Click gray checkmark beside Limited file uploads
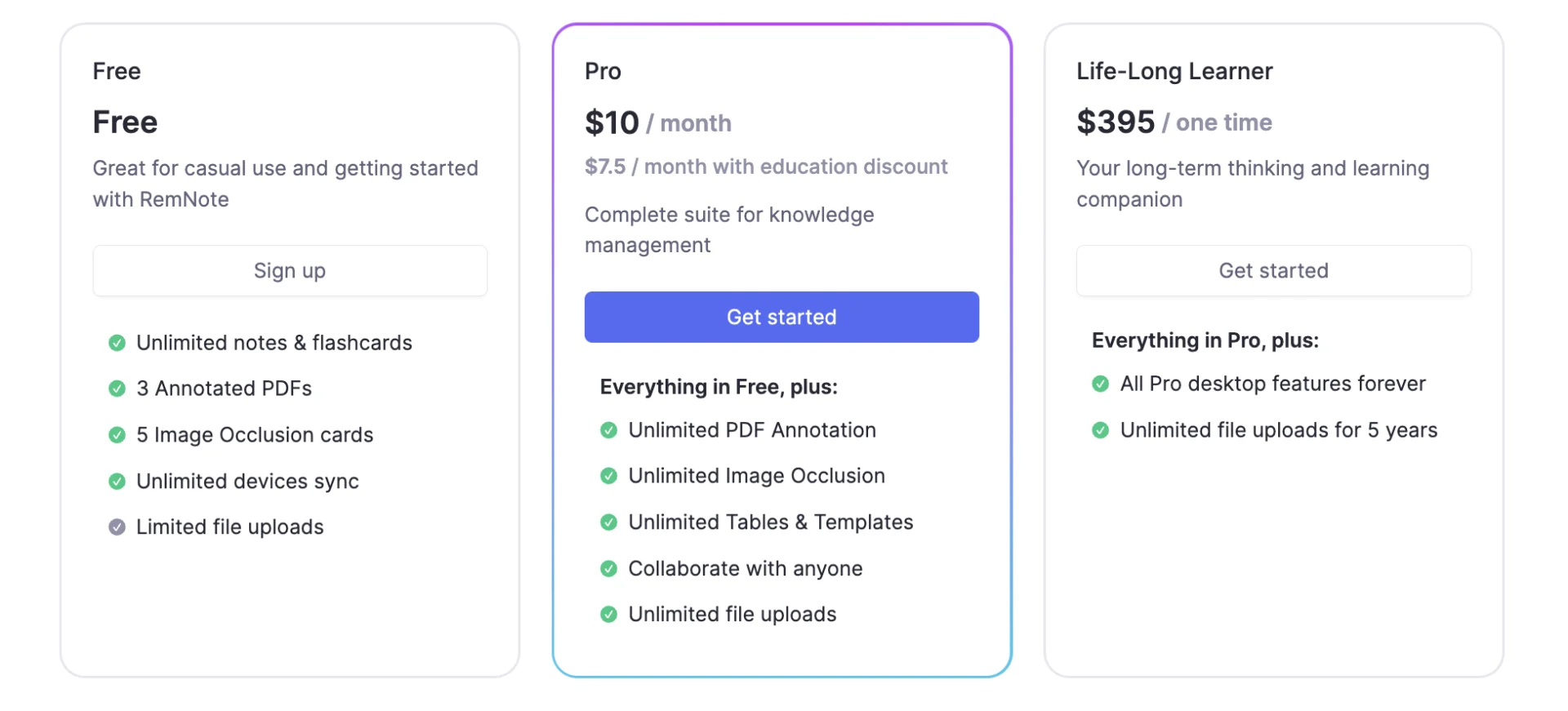The width and height of the screenshot is (1568, 711). tap(118, 527)
